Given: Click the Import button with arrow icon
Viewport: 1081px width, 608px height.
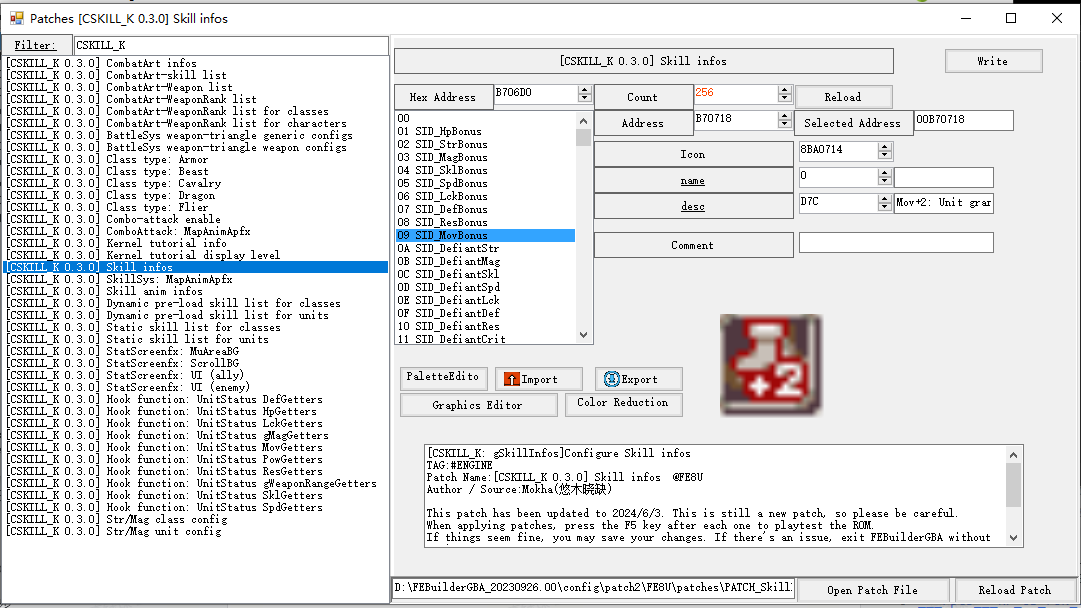Looking at the screenshot, I should click(539, 379).
